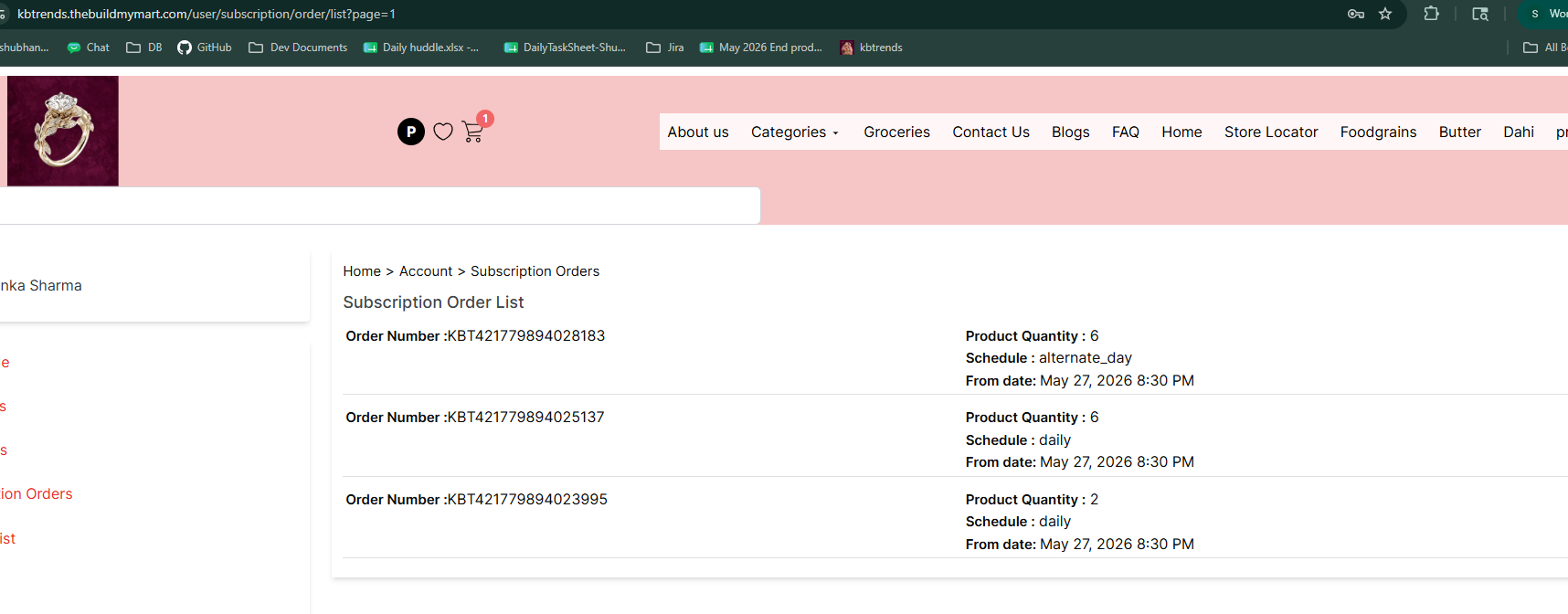Screen dimensions: 1568x614
Task: Open the DB bookmarks folder
Action: point(144,48)
